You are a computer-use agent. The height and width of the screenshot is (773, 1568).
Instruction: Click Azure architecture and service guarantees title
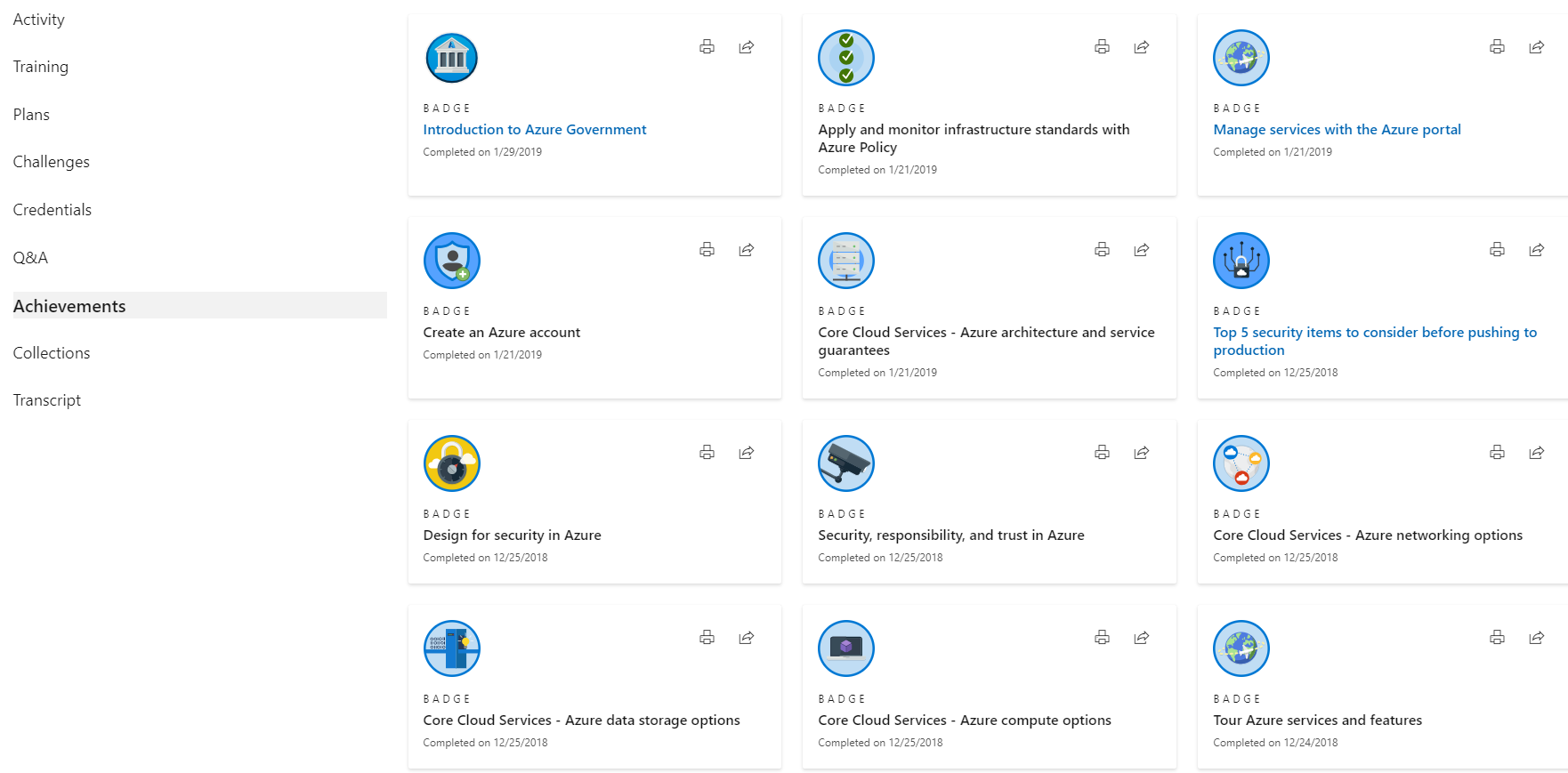click(987, 342)
